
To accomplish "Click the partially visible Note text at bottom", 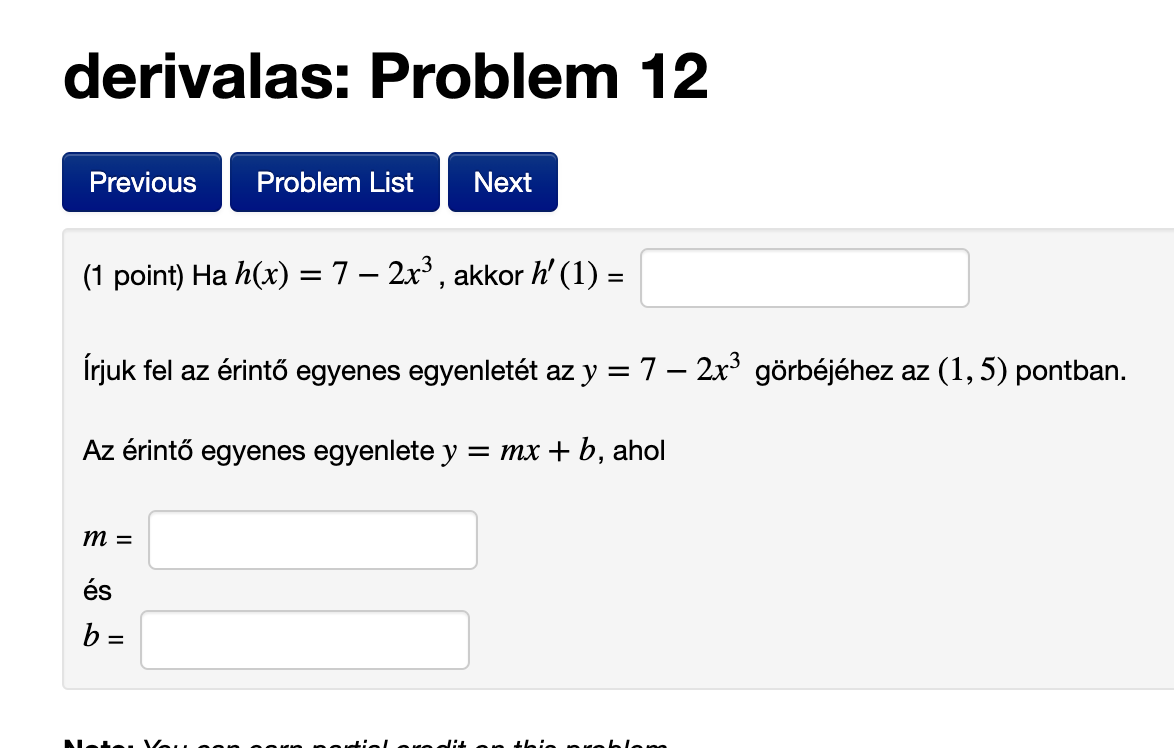I will click(x=366, y=742).
